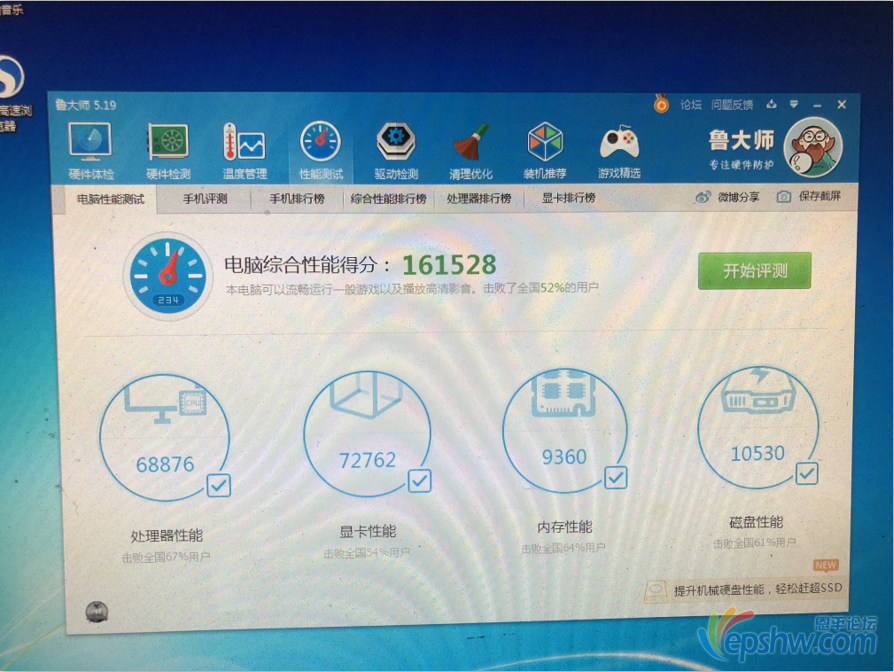Image resolution: width=894 pixels, height=672 pixels.
Task: Toggle the 处理器性能 checkbox
Action: (218, 485)
